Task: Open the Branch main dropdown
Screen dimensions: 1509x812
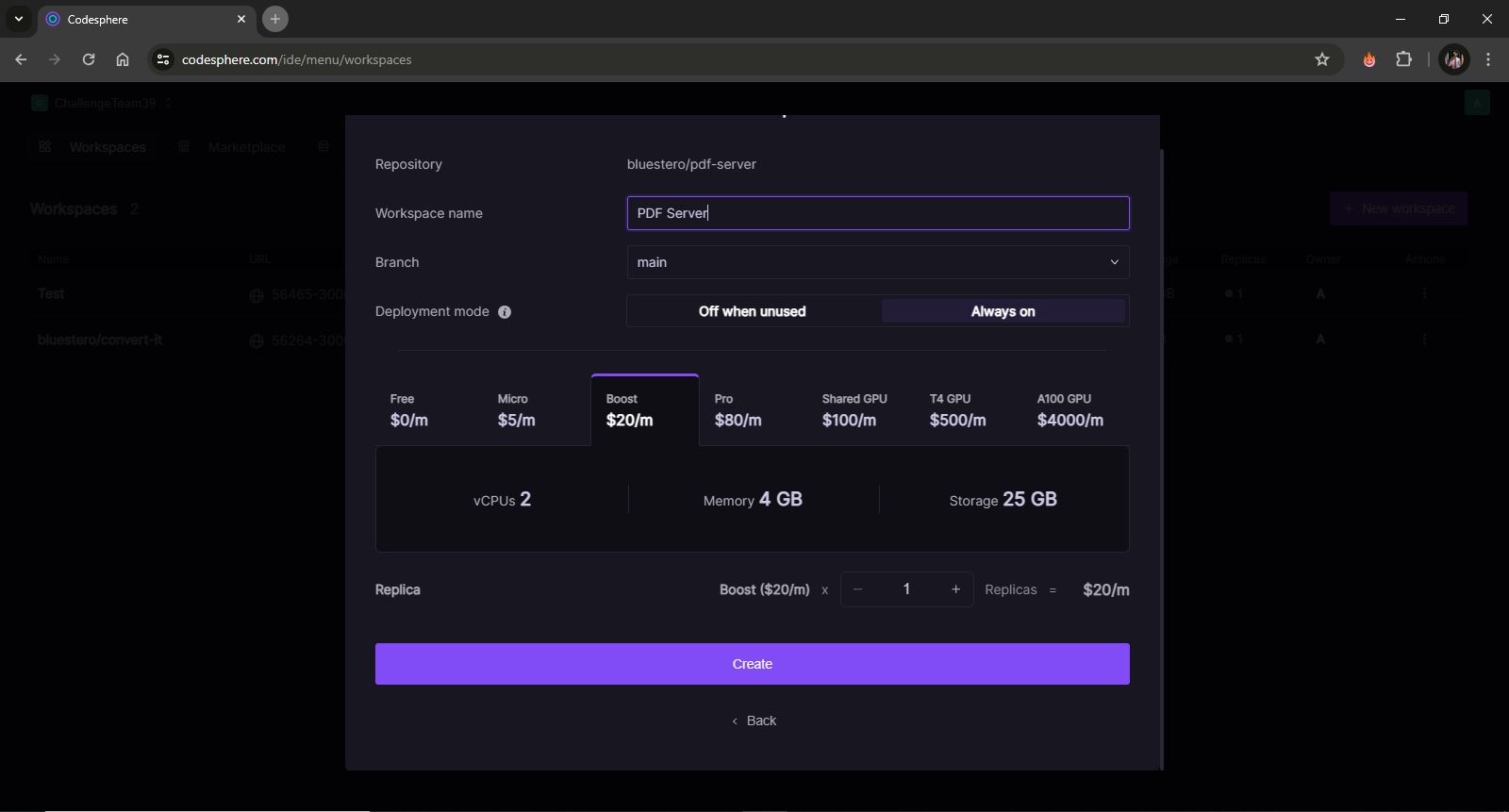Action: (x=878, y=262)
